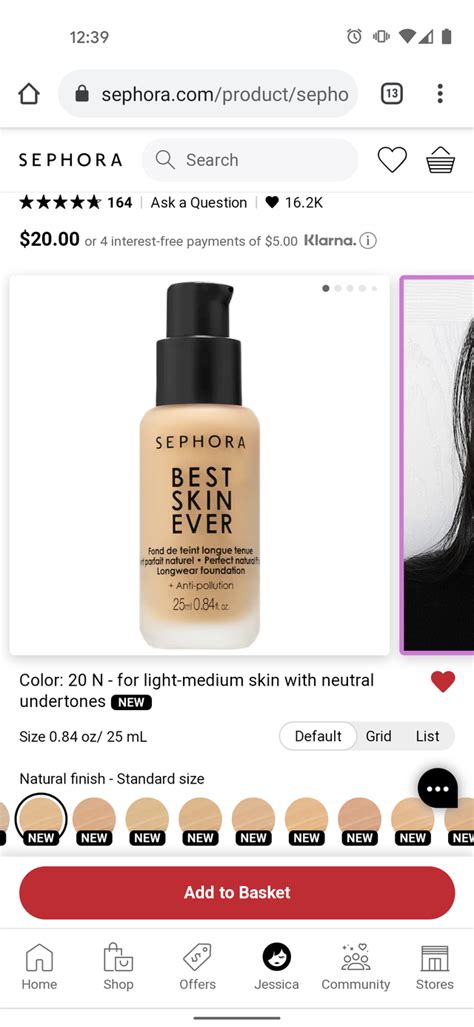Open the browser tab switcher showing 13
474x1027 pixels.
pyautogui.click(x=392, y=94)
